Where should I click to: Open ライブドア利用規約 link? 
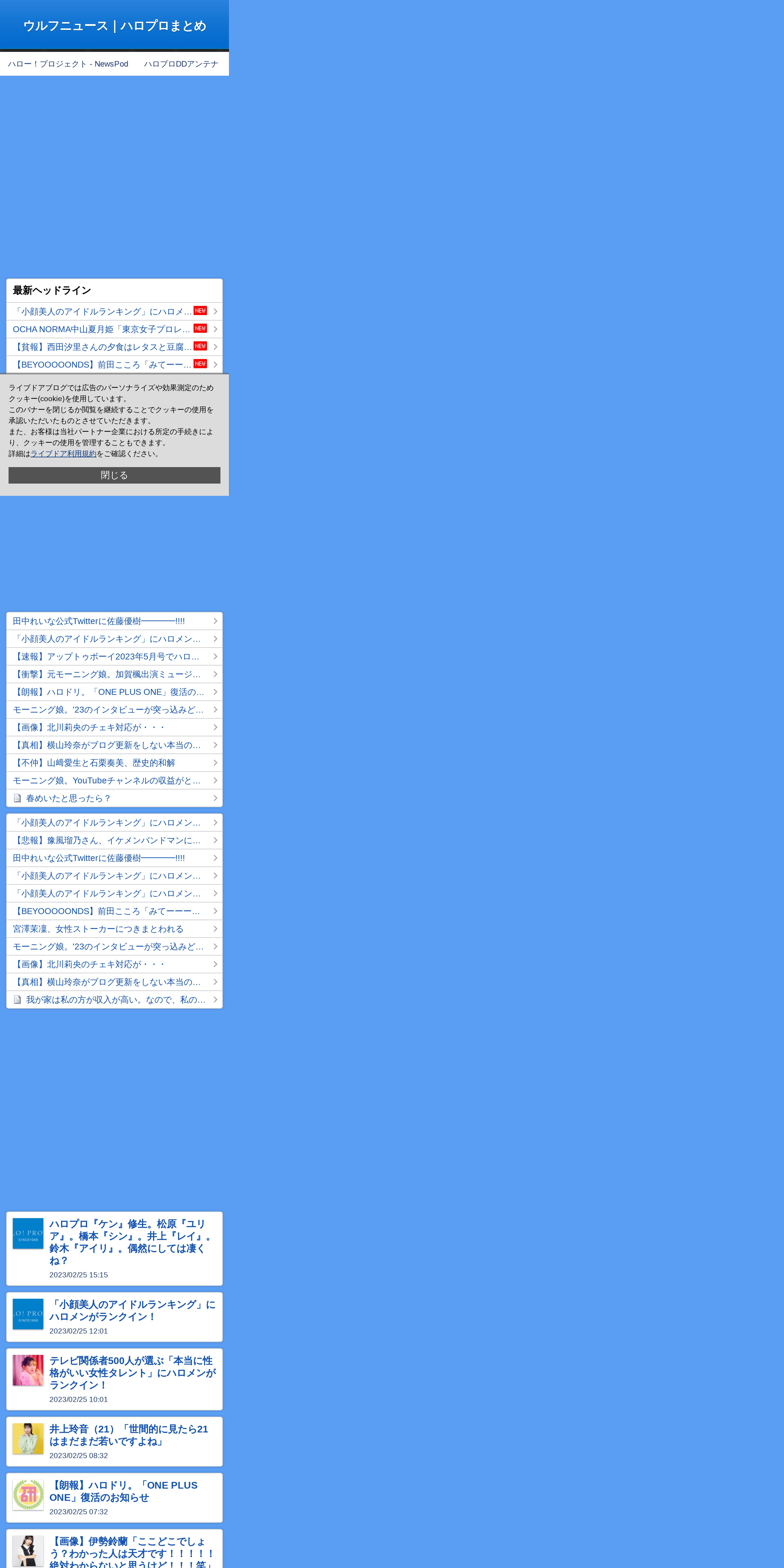[63, 453]
